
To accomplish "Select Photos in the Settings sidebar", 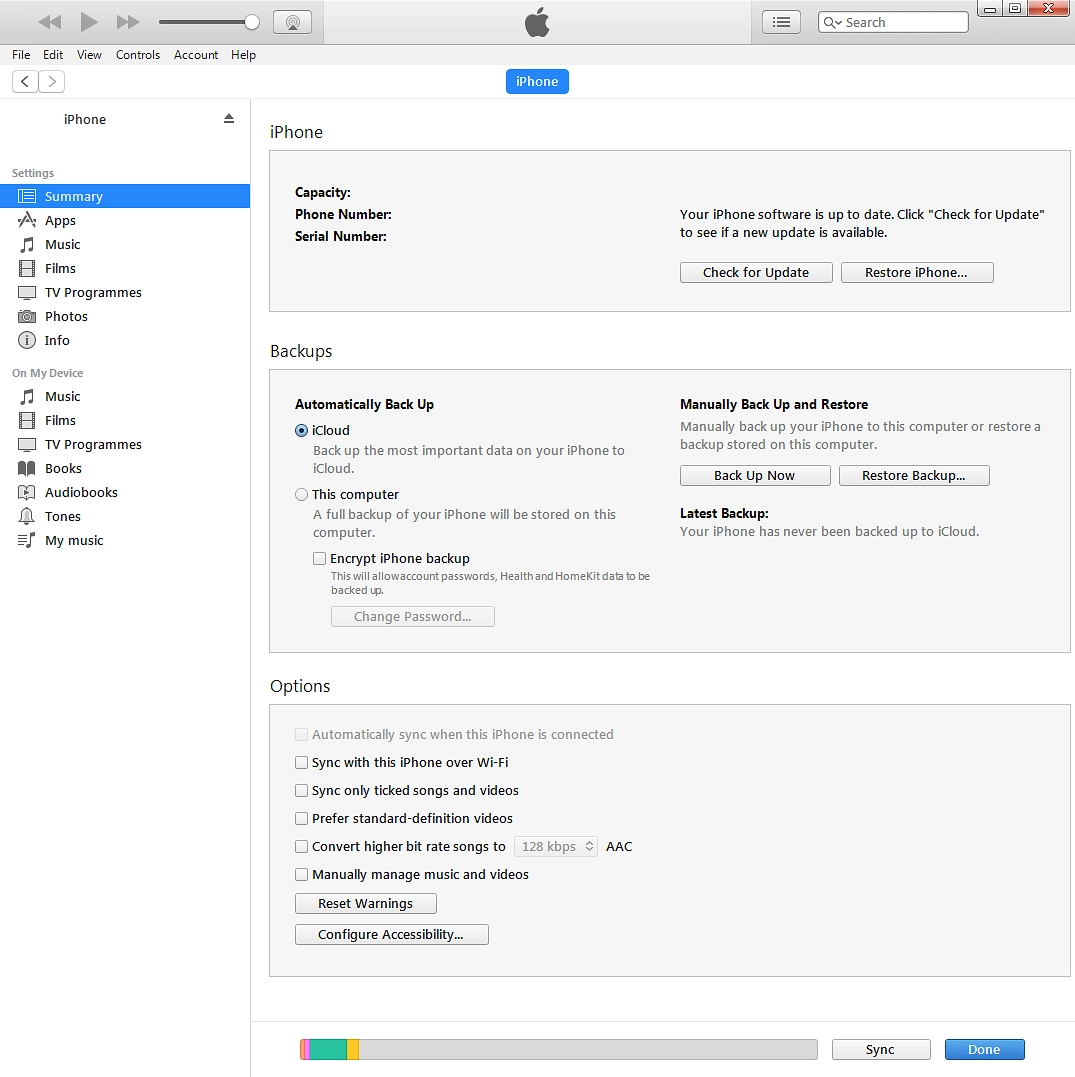I will point(66,317).
